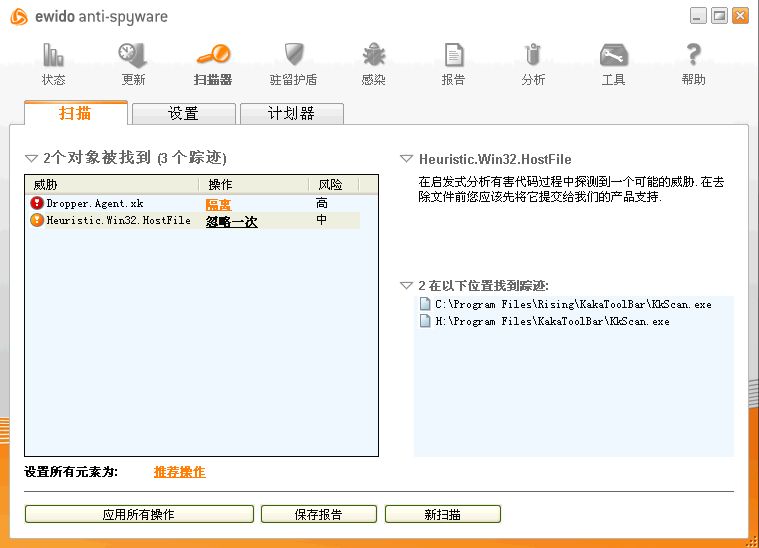Open the 感染 bug icon
This screenshot has width=759, height=548.
click(374, 54)
